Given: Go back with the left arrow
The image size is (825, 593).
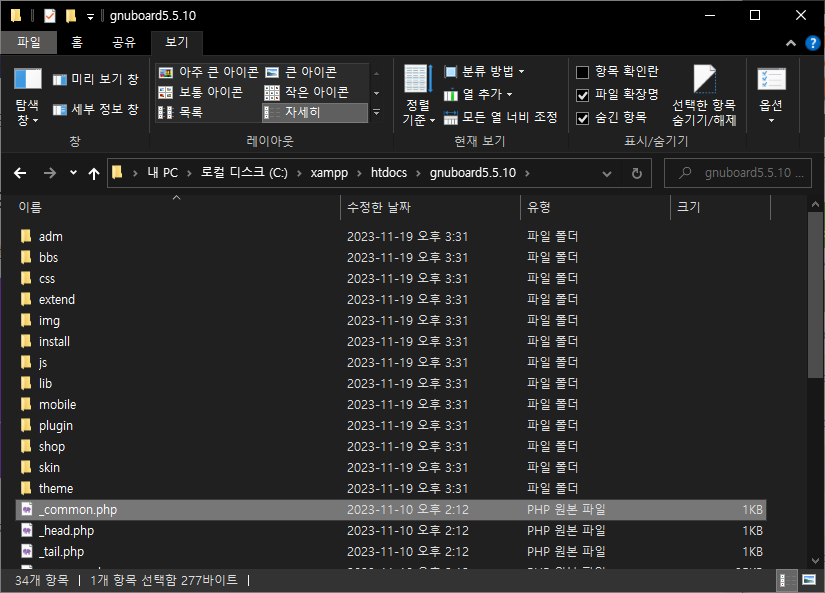Looking at the screenshot, I should tap(20, 173).
